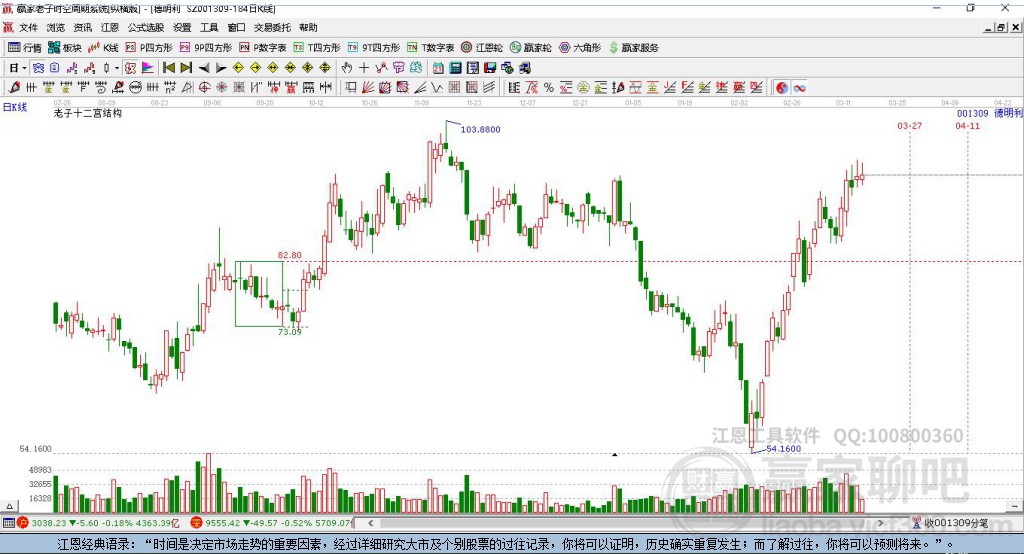The height and width of the screenshot is (554, 1024).
Task: Click the Shanghai index 3038.23 status entry
Action: pyautogui.click(x=98, y=523)
